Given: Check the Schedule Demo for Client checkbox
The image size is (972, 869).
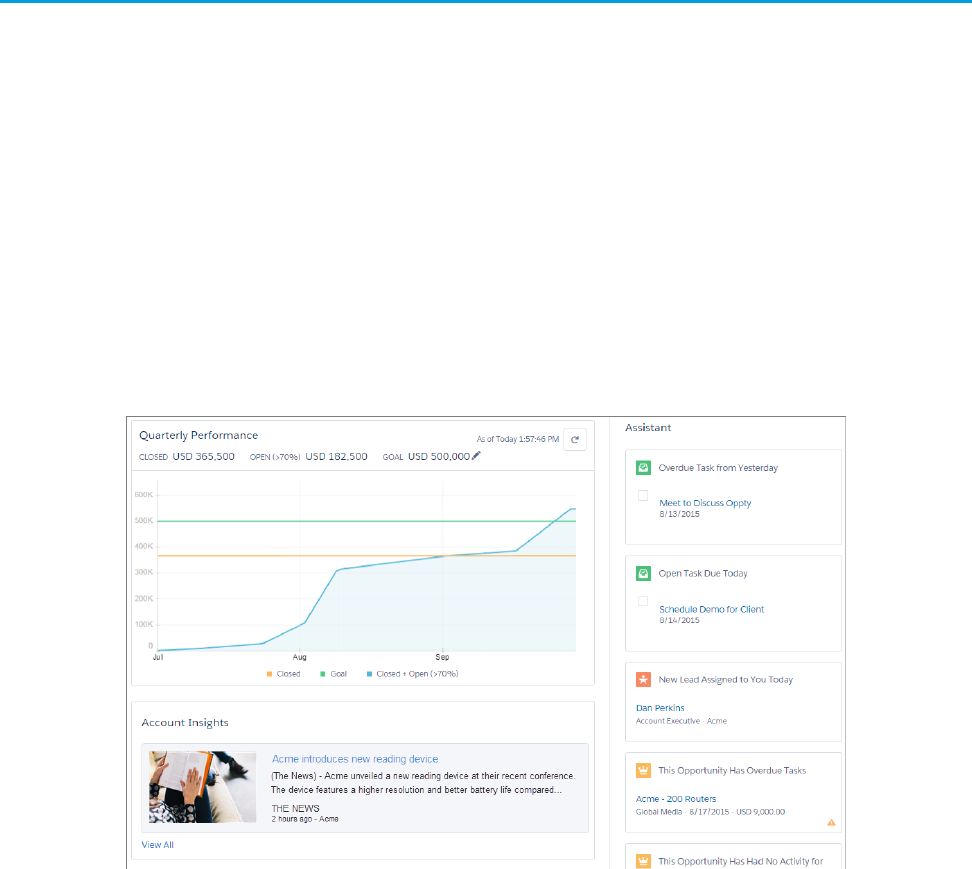Looking at the screenshot, I should [643, 601].
